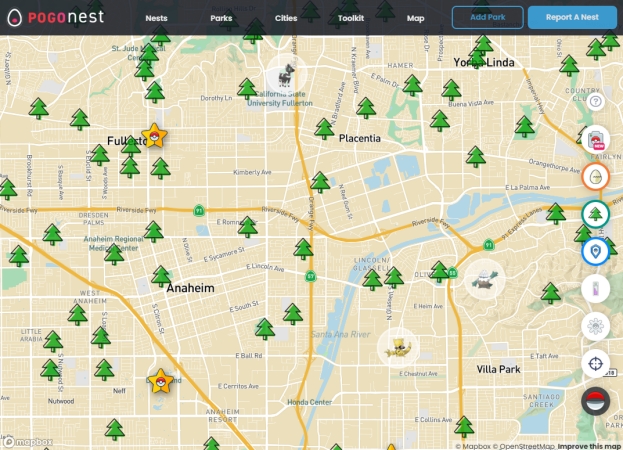Toggle the egg filter in sidebar
Screen dimensions: 623x450
coord(595,176)
